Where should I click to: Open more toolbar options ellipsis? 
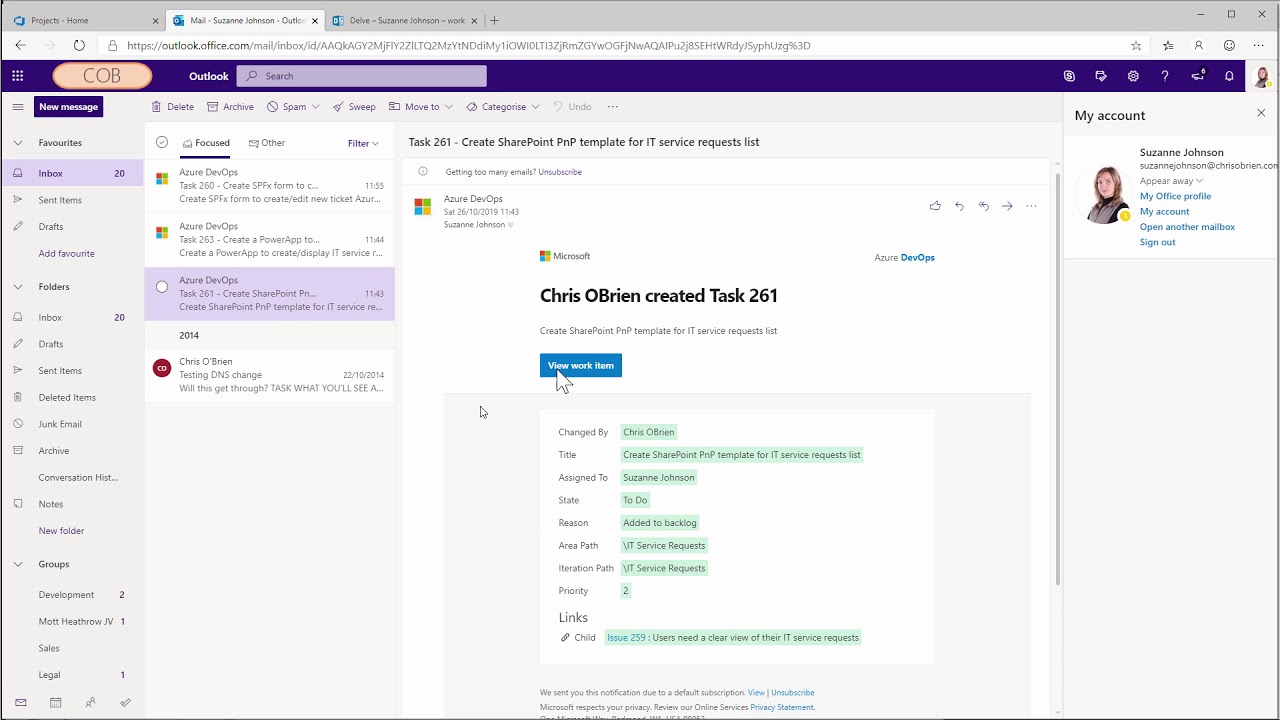tap(613, 107)
